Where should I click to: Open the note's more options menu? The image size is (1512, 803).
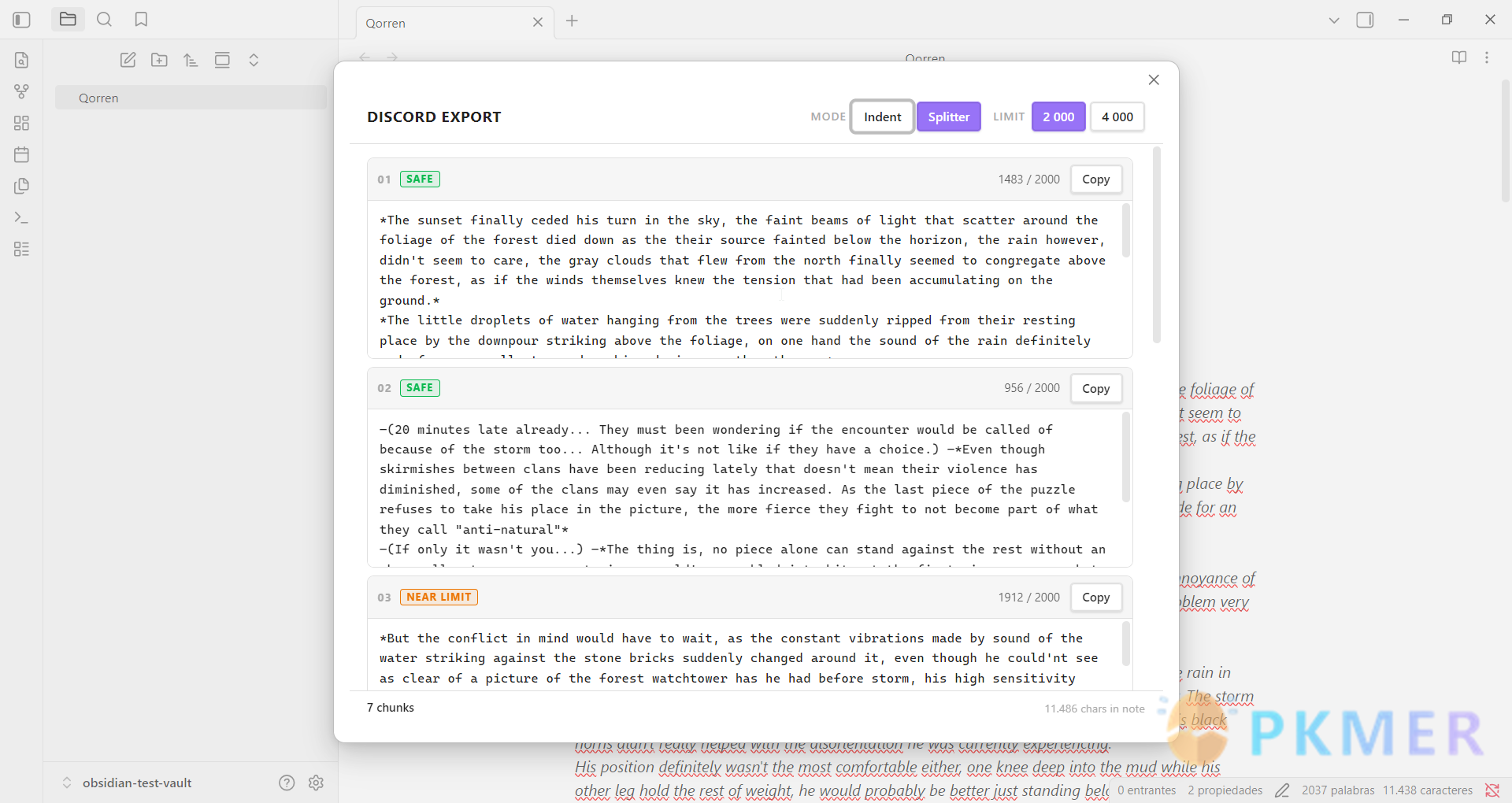coord(1487,57)
